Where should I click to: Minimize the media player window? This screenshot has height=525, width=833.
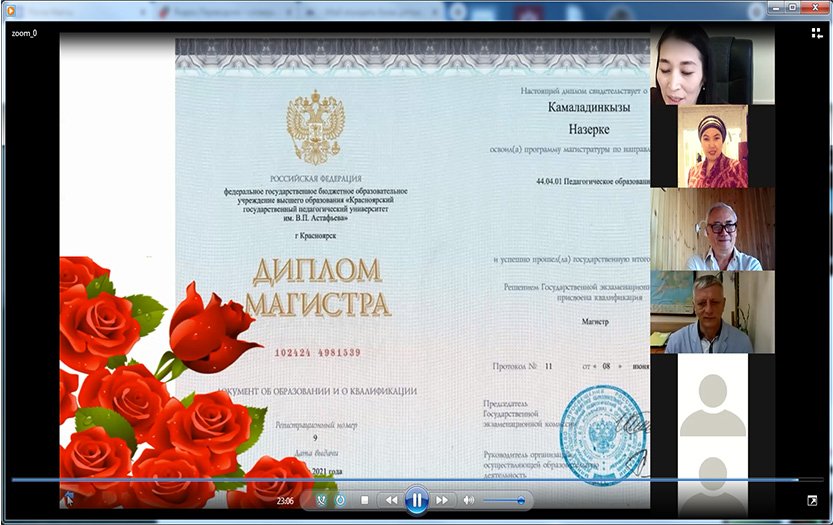777,7
